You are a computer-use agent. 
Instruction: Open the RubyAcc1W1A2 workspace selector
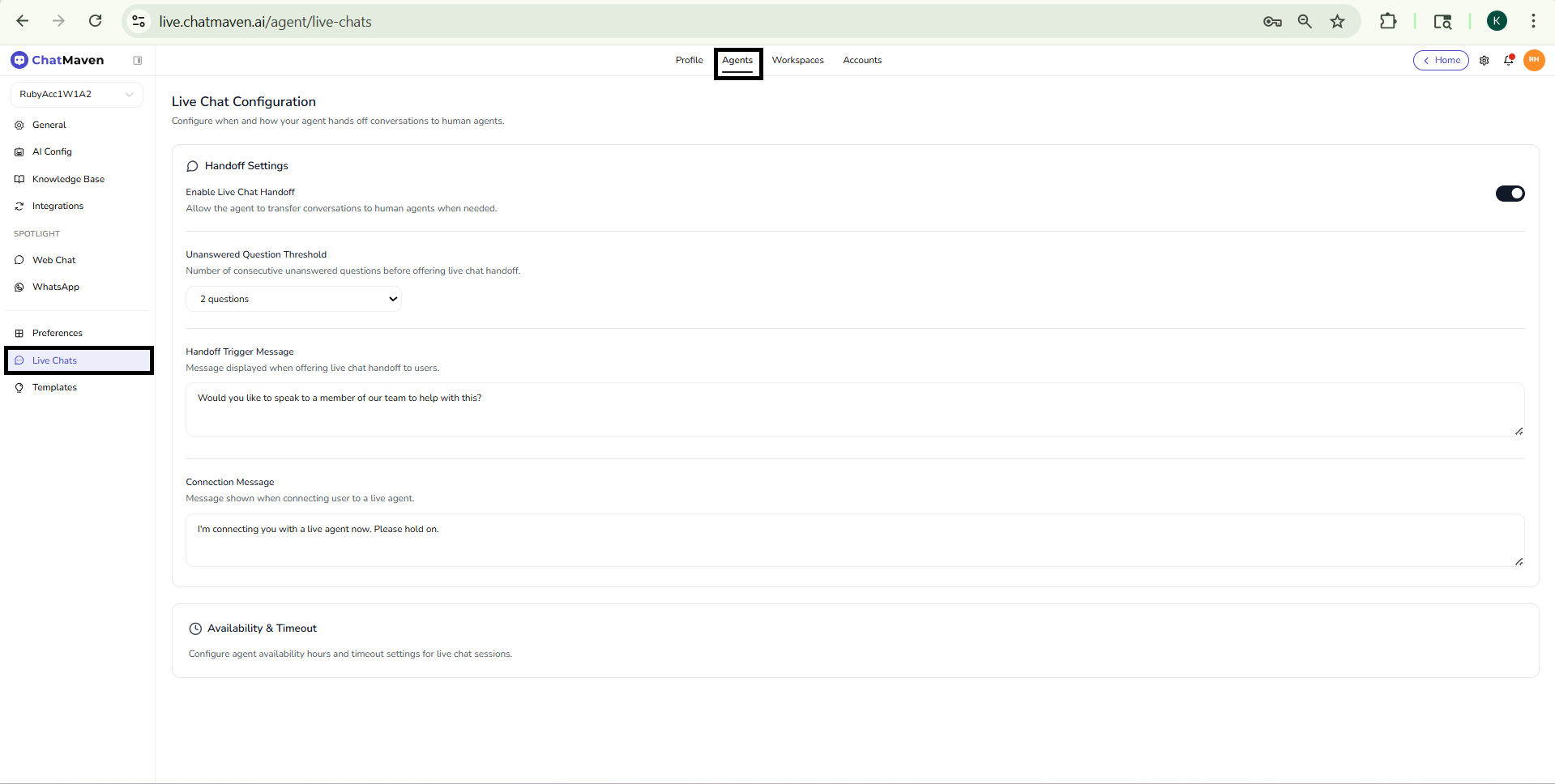[76, 94]
